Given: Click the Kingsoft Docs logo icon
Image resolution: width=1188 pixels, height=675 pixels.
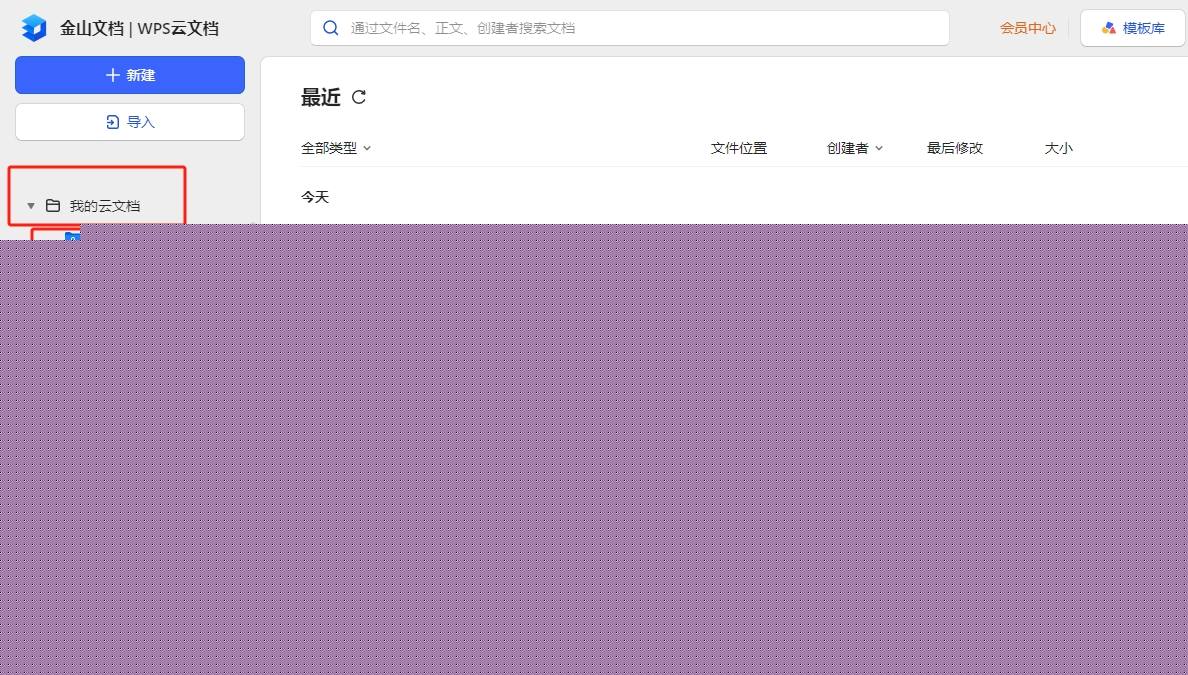Looking at the screenshot, I should [34, 28].
